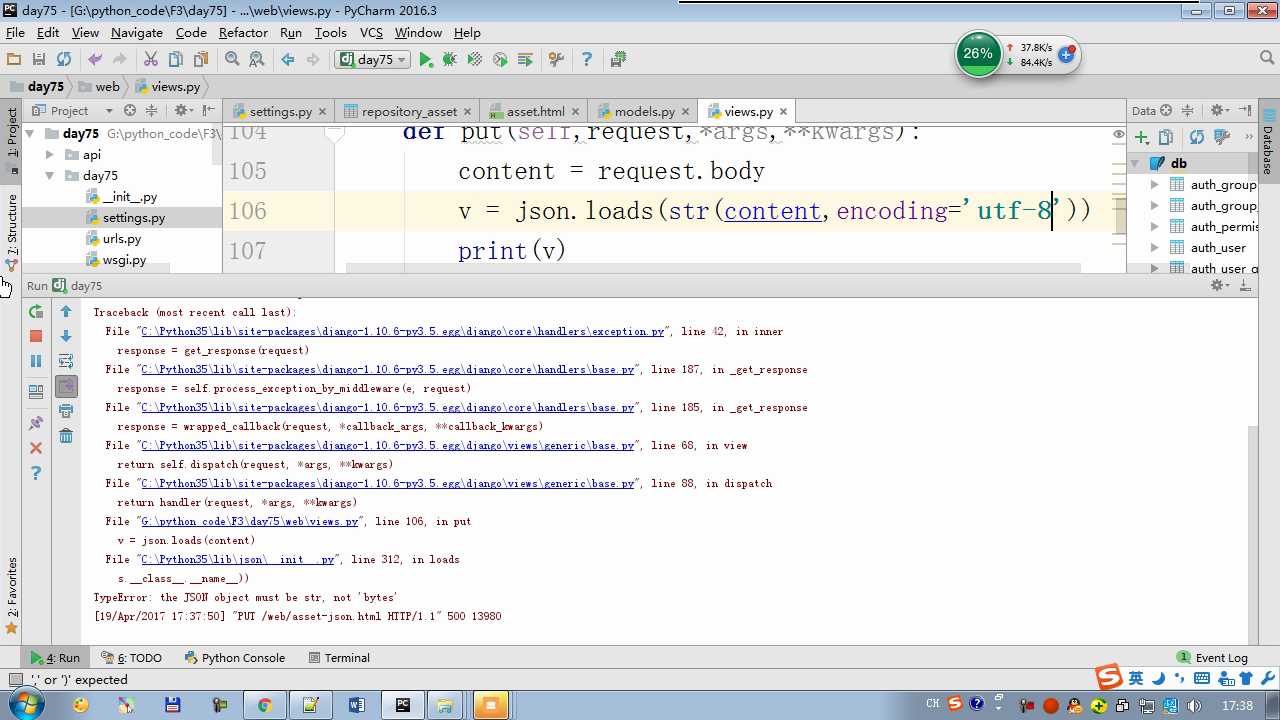Image resolution: width=1280 pixels, height=720 pixels.
Task: Click the Cut scissors icon
Action: tap(151, 60)
